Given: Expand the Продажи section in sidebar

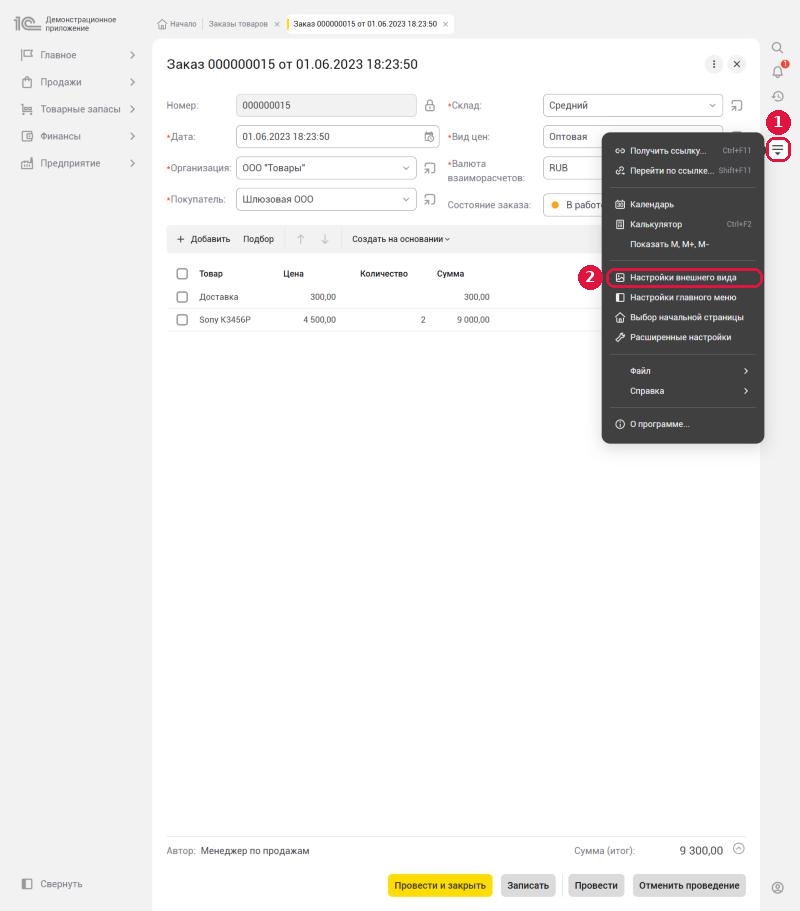Looking at the screenshot, I should coord(78,82).
